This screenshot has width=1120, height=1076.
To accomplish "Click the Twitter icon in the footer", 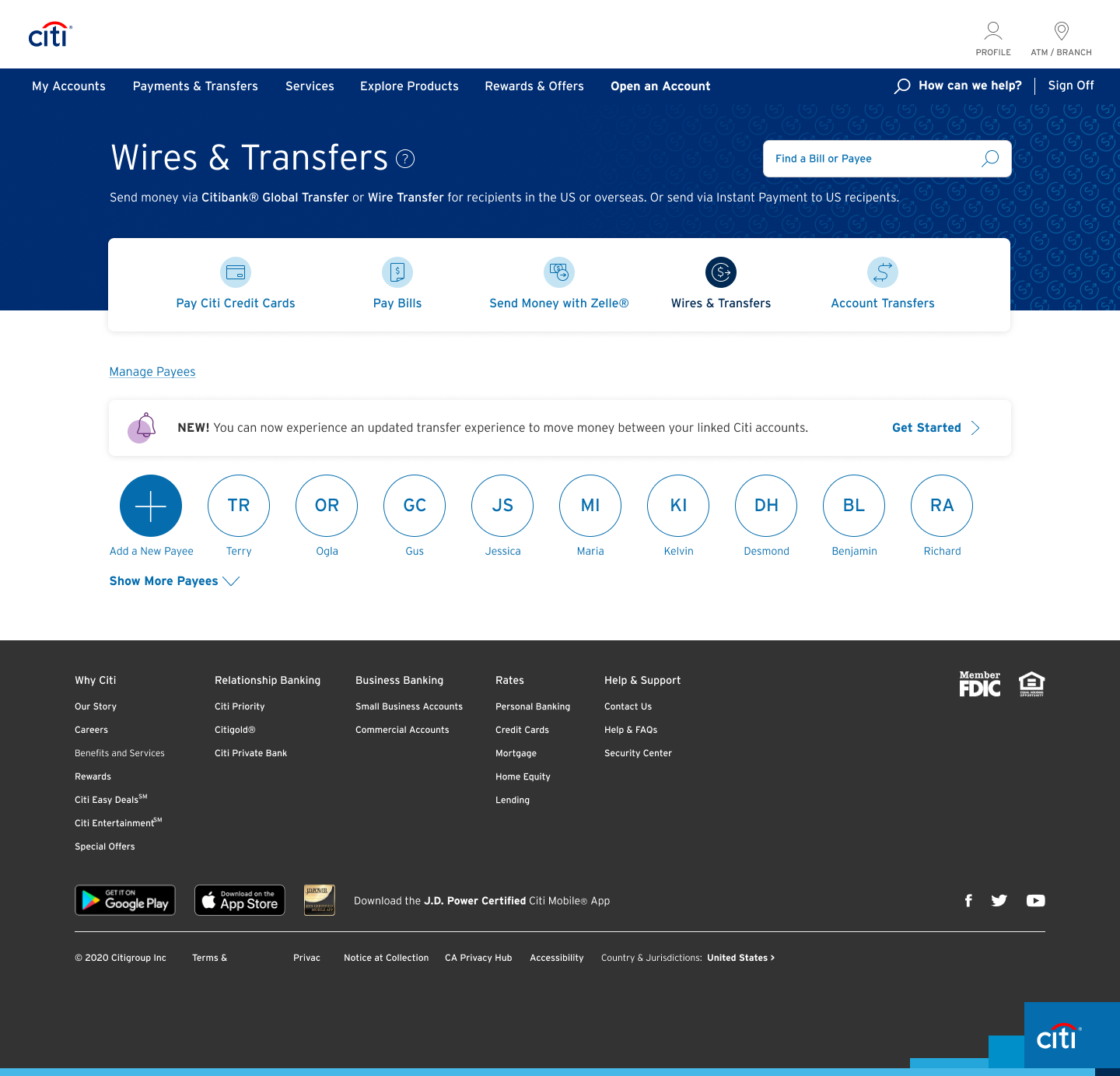I will point(999,900).
